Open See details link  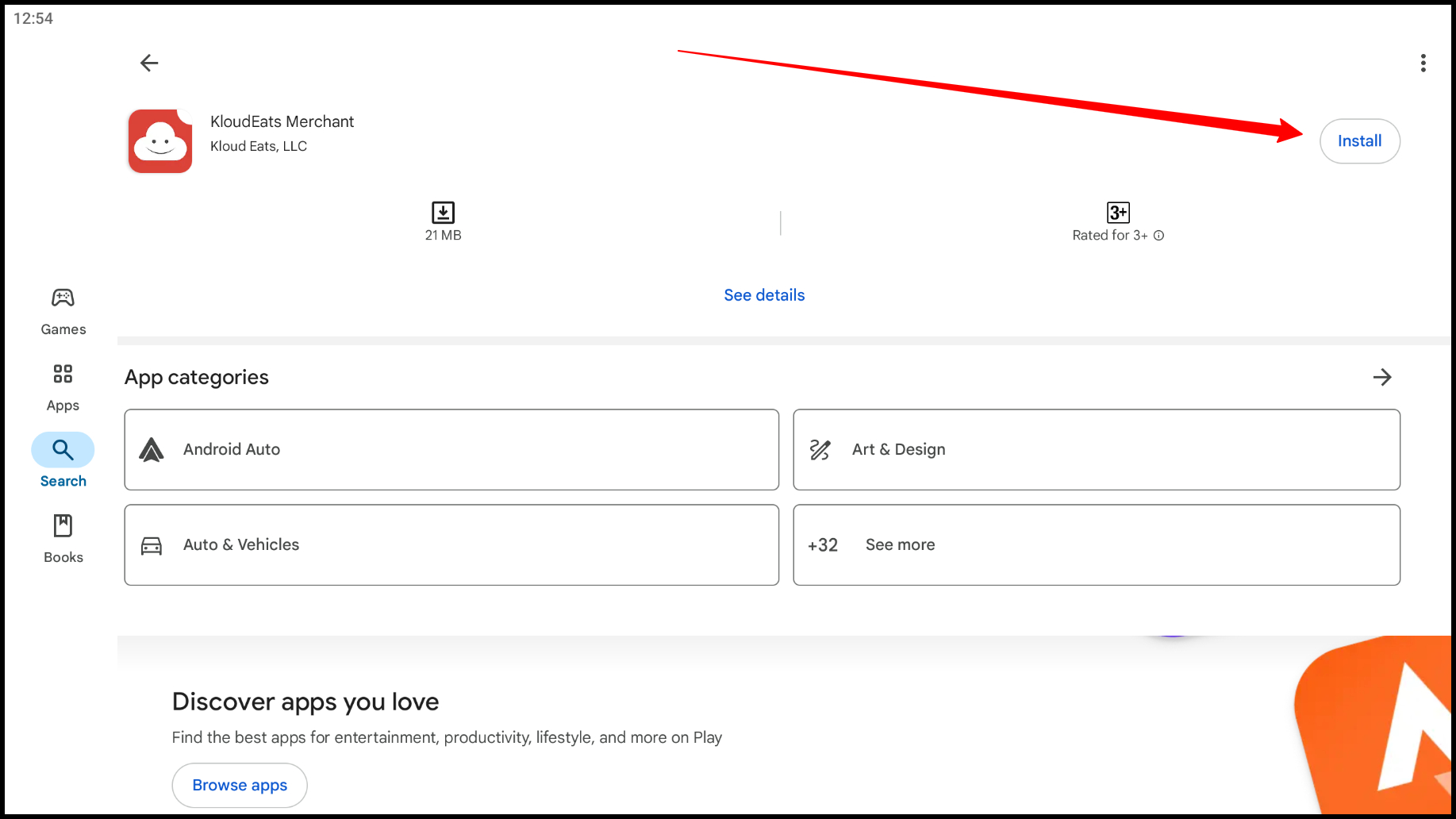coord(764,295)
